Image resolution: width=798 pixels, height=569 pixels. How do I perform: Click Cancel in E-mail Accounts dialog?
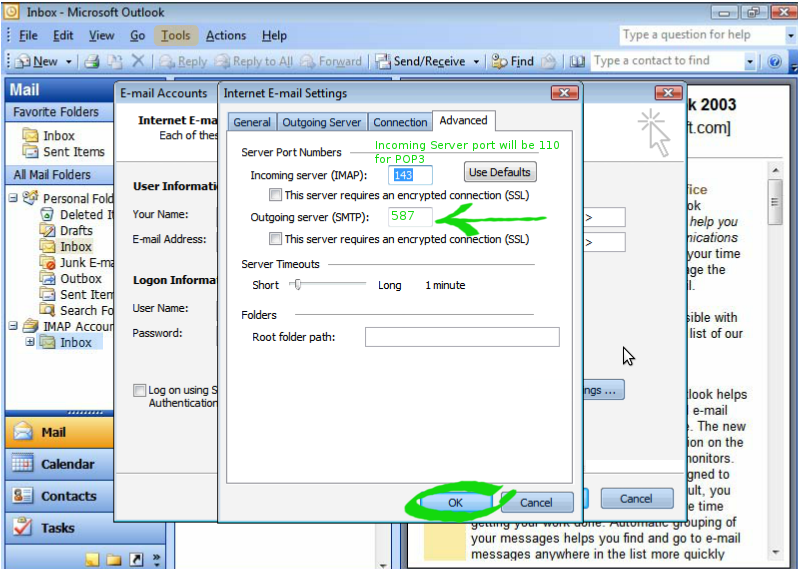[x=636, y=499]
